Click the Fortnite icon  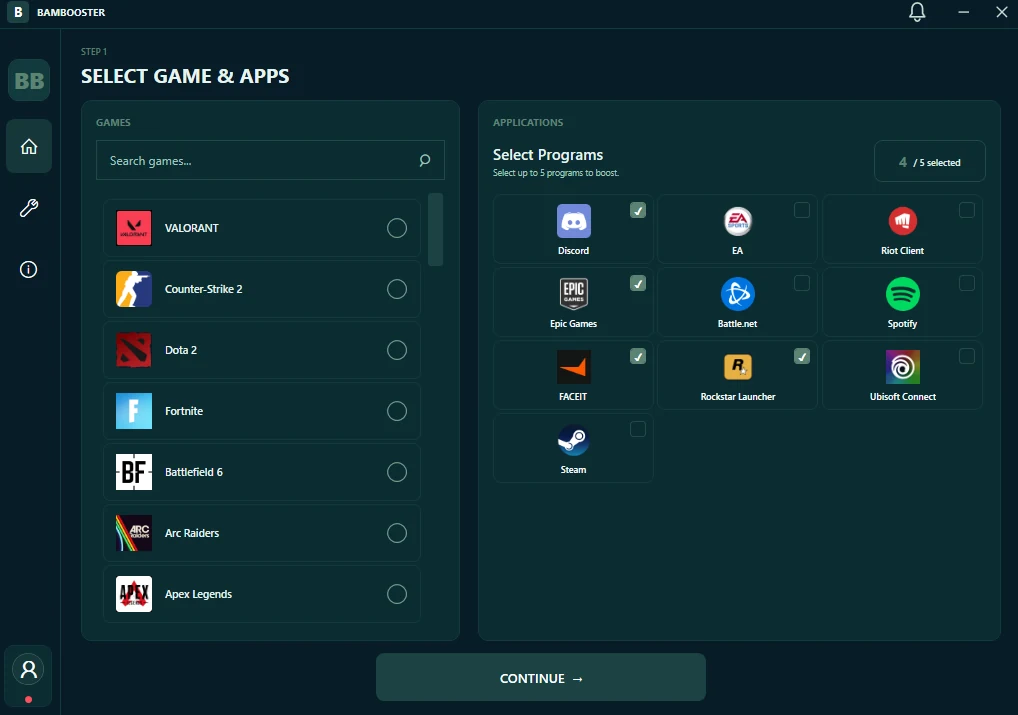tap(134, 411)
